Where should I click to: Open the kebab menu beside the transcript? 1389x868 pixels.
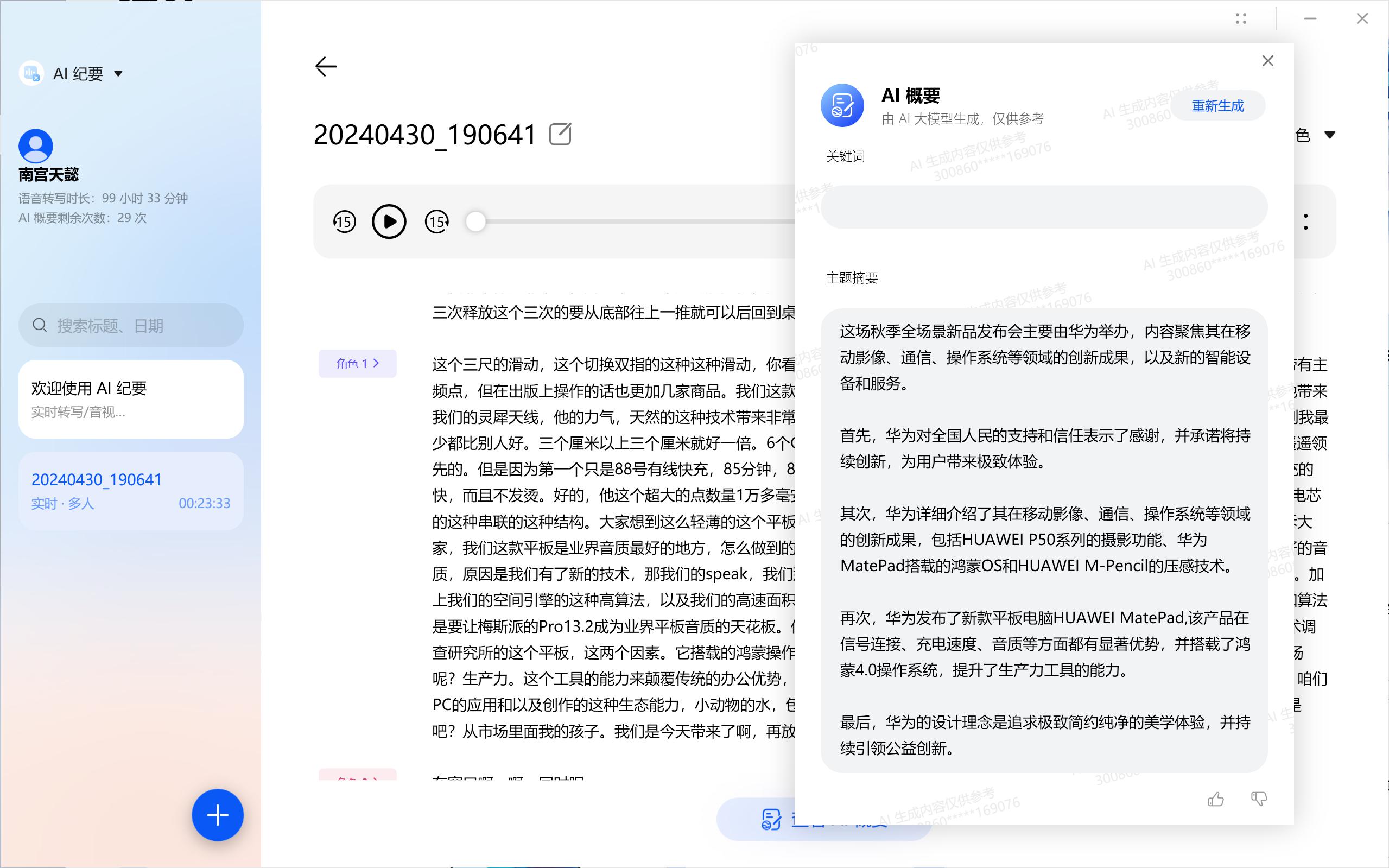click(1305, 223)
